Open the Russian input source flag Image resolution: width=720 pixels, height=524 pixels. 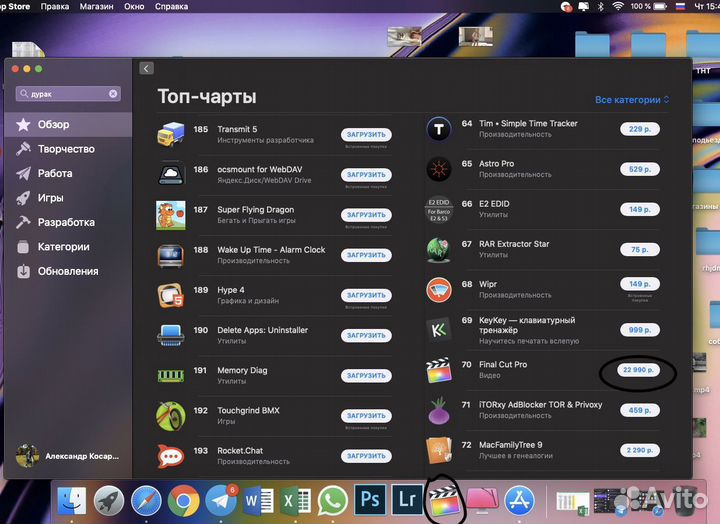tap(681, 6)
